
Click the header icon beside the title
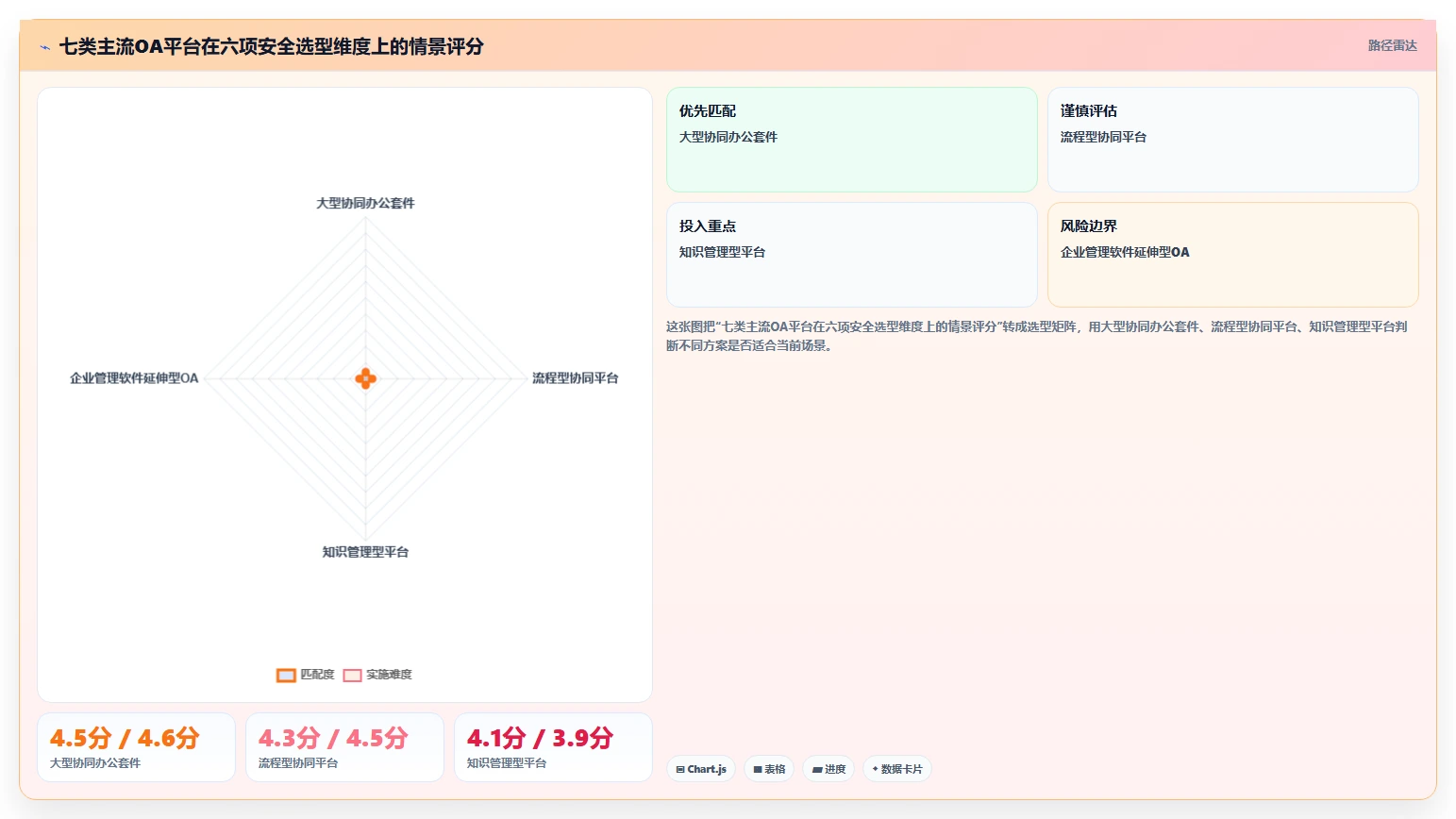coord(44,47)
